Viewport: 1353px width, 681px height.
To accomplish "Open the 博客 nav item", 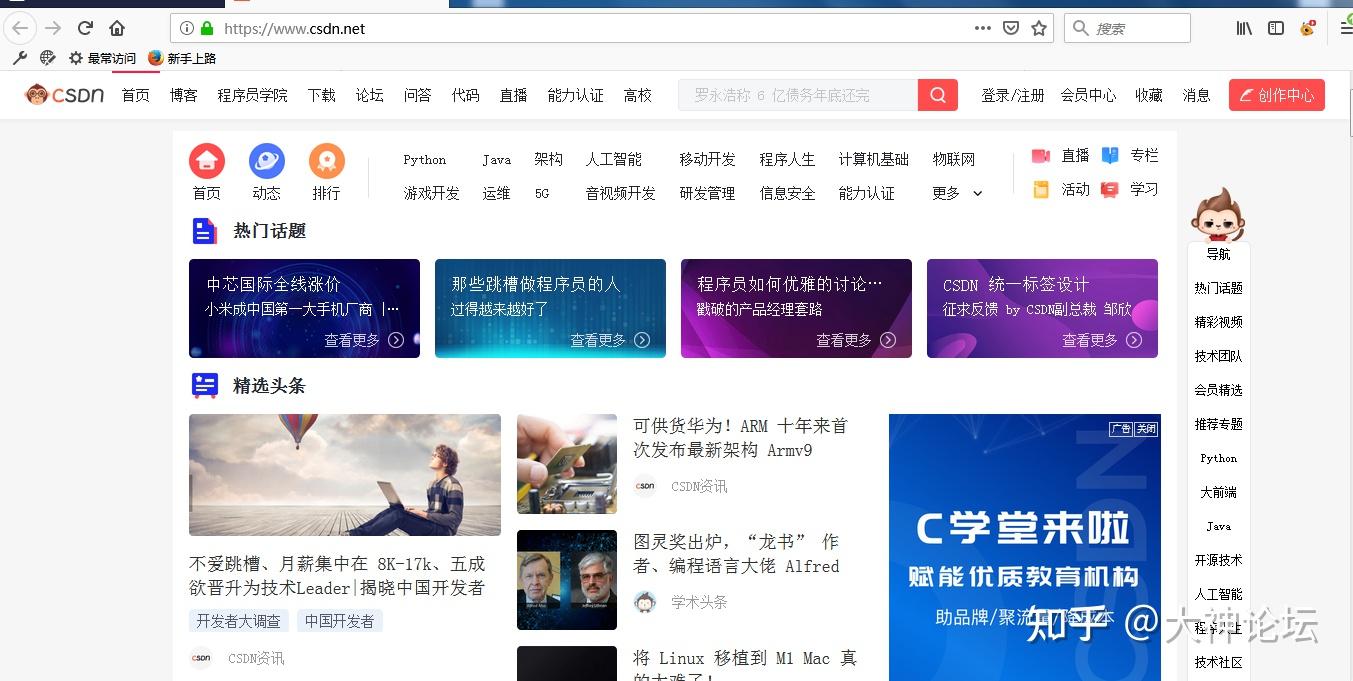I will pos(183,95).
